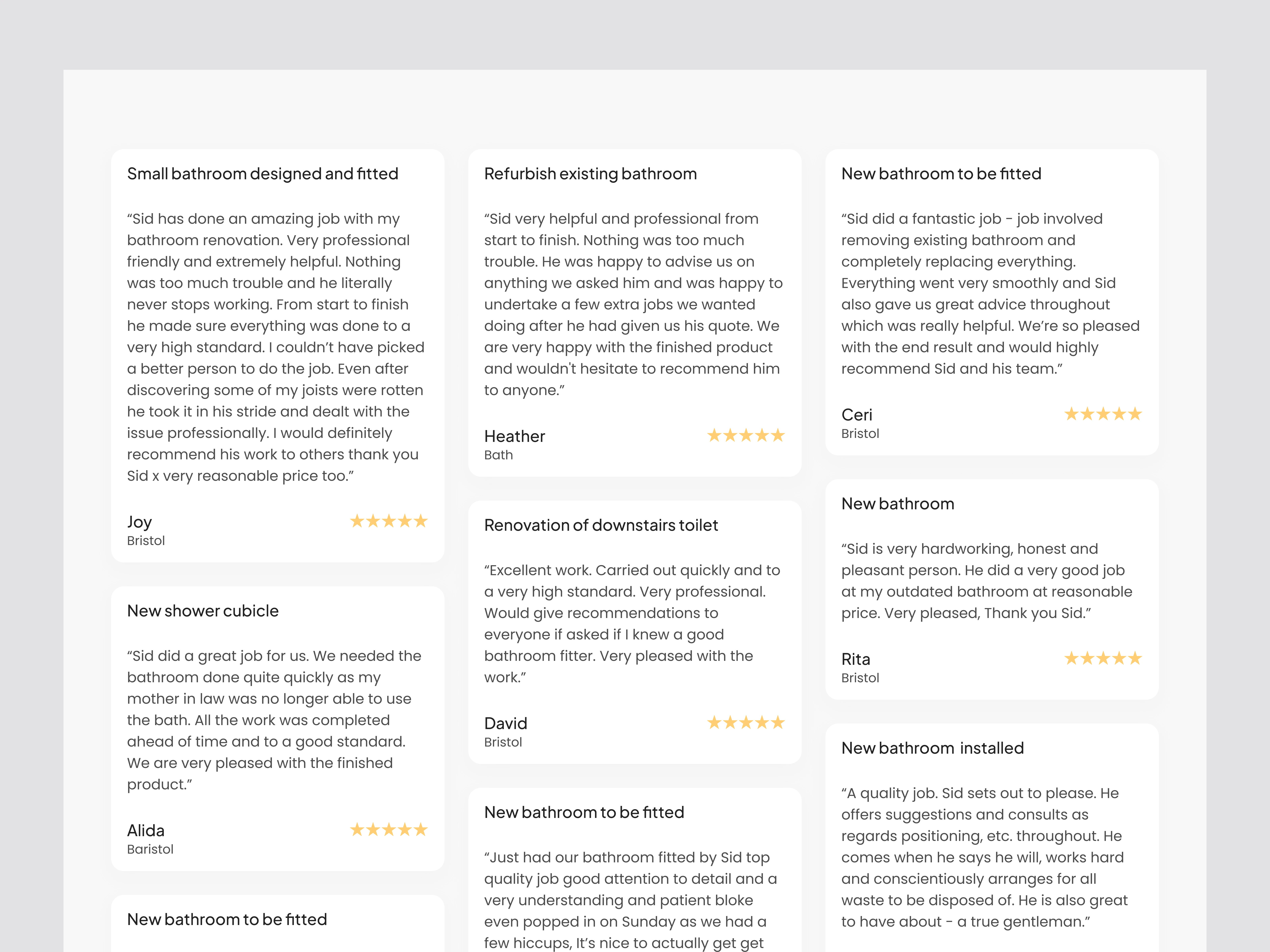The width and height of the screenshot is (1270, 952).
Task: Select the "New bathroom installed" heading
Action: [932, 748]
